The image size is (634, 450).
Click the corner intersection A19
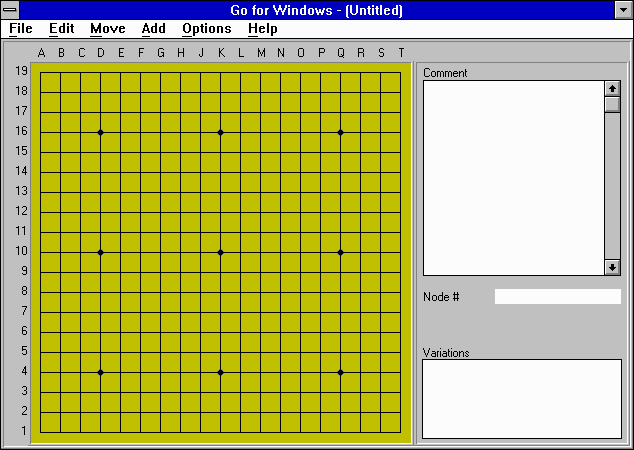40,73
